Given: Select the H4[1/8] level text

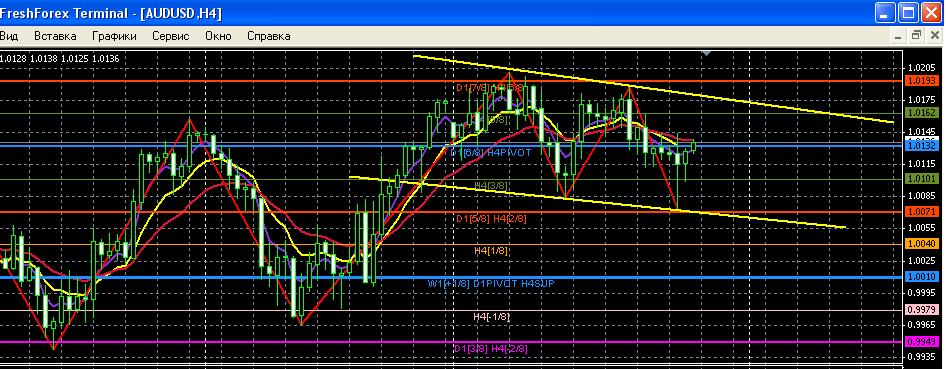Looking at the screenshot, I should [x=490, y=251].
